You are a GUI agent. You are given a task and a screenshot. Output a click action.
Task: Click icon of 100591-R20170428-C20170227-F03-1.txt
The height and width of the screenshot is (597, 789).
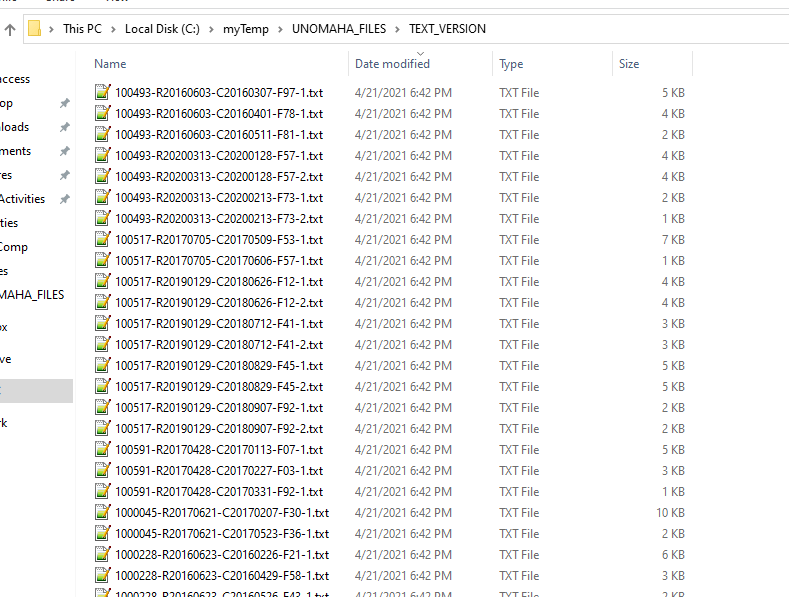coord(103,470)
